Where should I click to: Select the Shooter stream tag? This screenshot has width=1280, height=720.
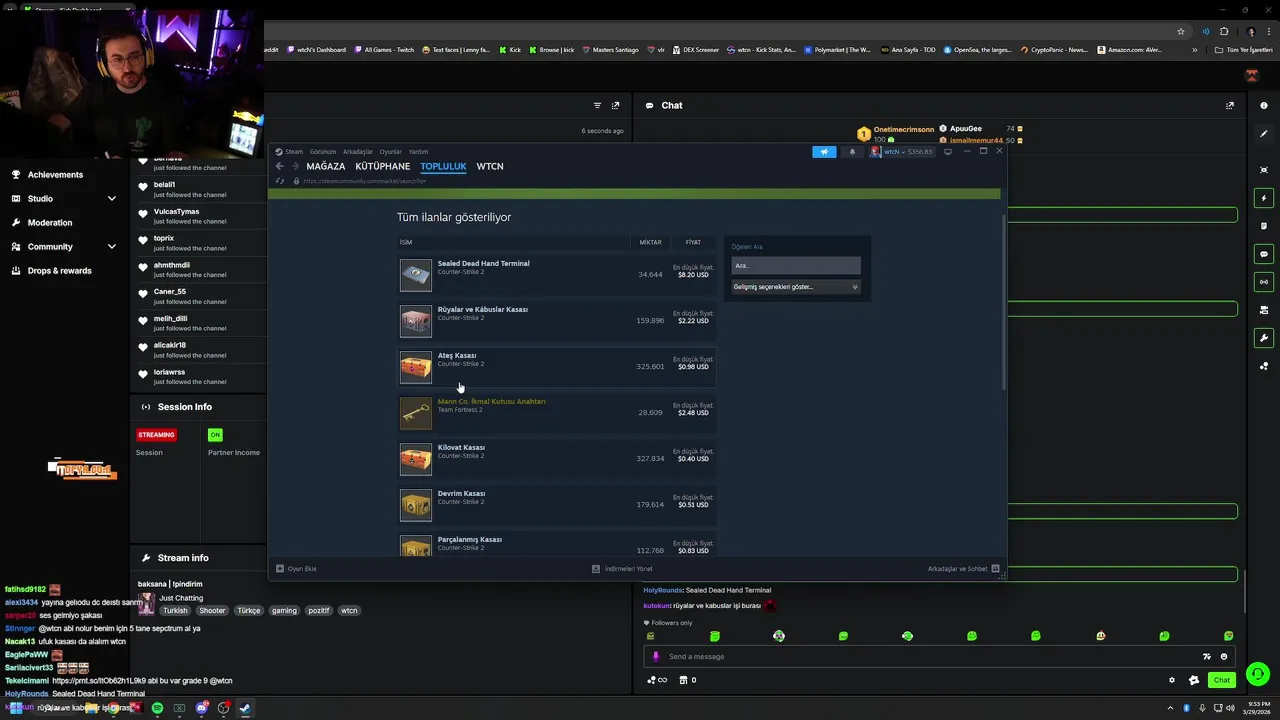(x=212, y=610)
